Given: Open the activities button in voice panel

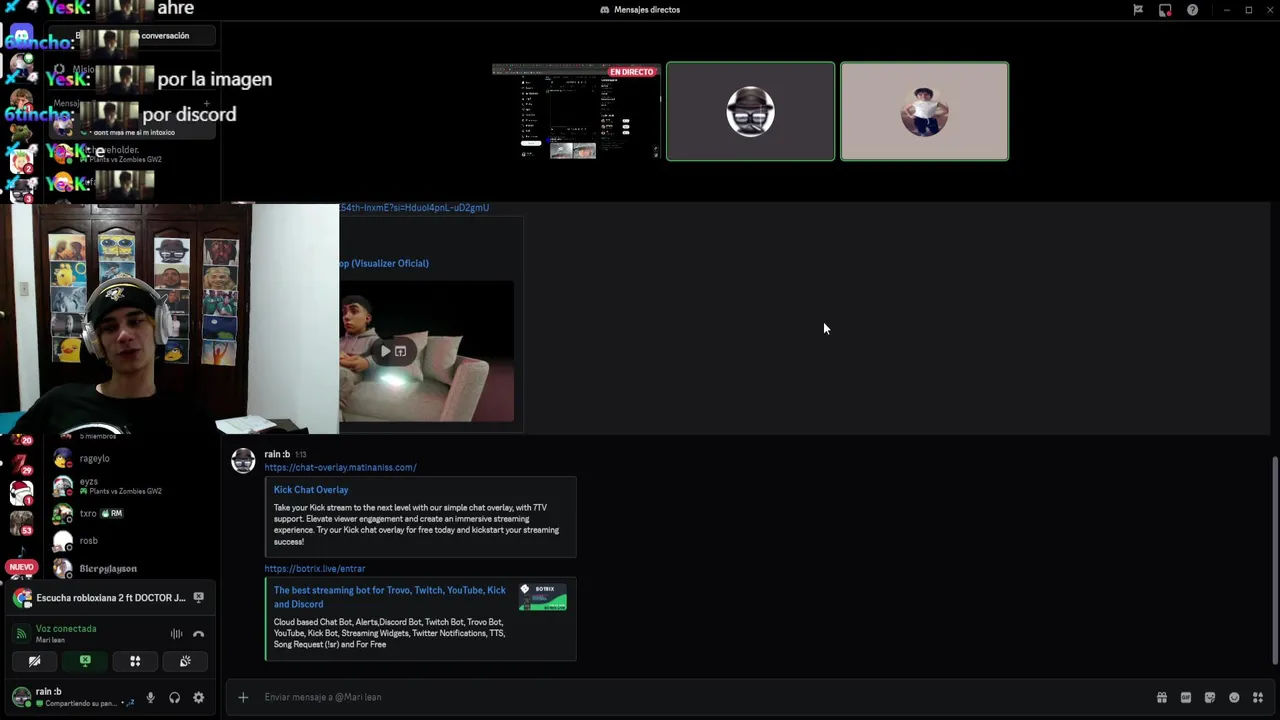Looking at the screenshot, I should [135, 661].
